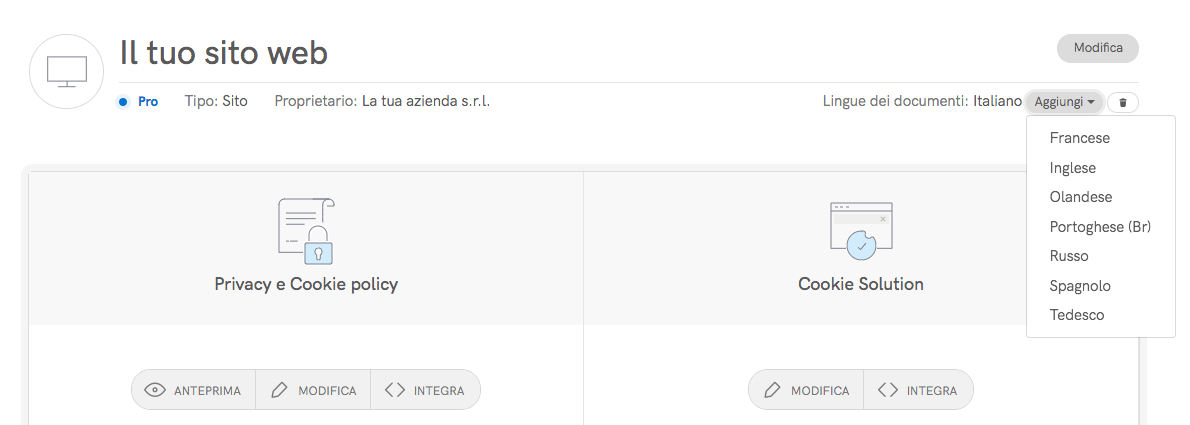
Task: Click the monitor icon beside the site title
Action: coord(67,71)
